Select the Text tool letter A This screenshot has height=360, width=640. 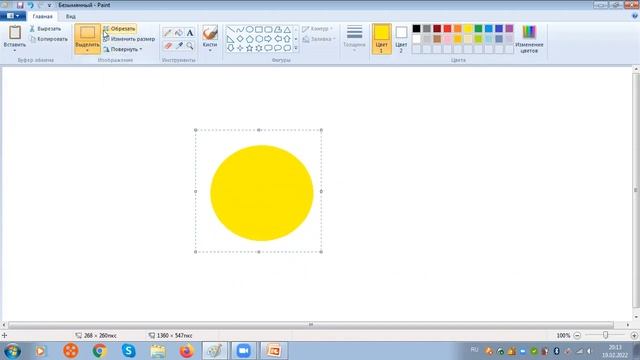[190, 33]
